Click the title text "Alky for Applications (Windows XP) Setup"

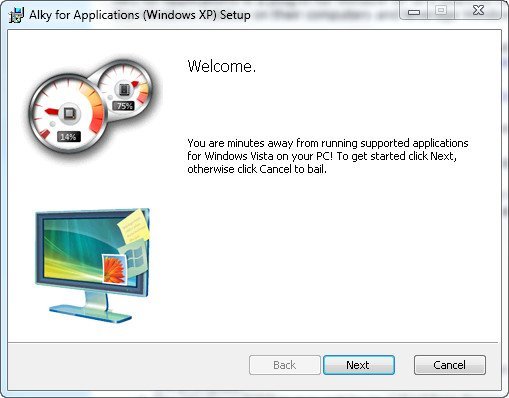coord(140,15)
